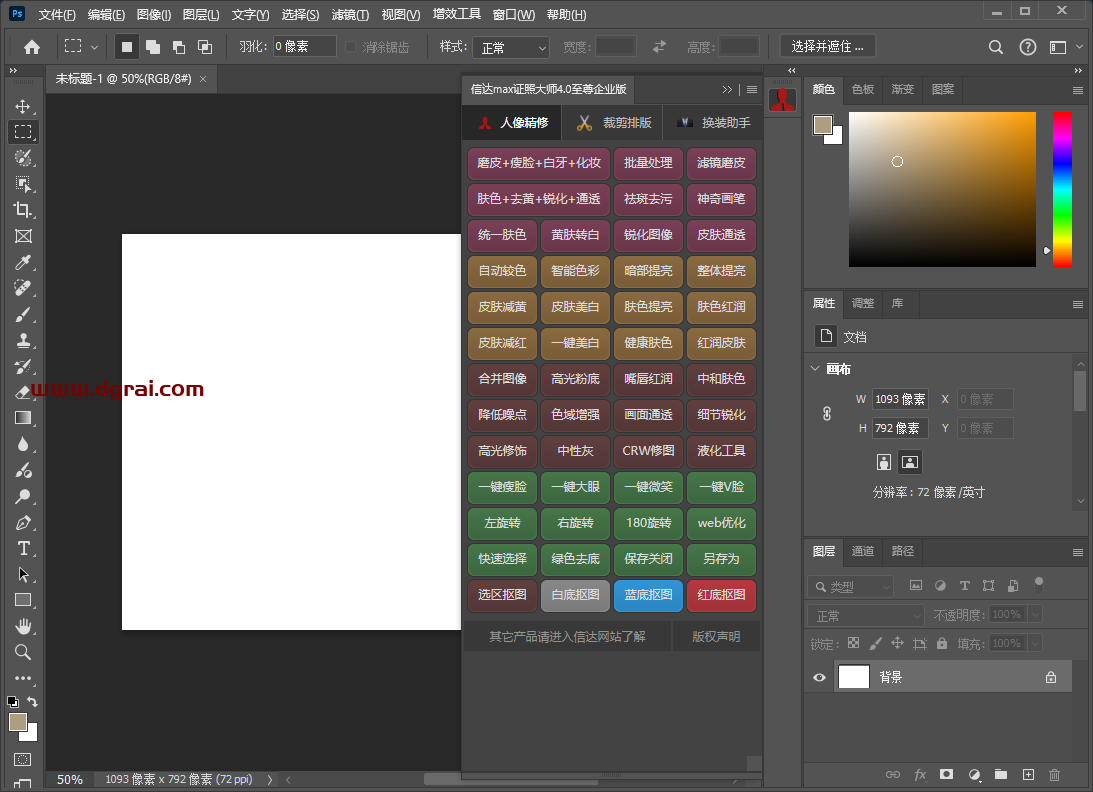Click the 选择并遮住 button
Image resolution: width=1093 pixels, height=792 pixels.
click(x=827, y=47)
